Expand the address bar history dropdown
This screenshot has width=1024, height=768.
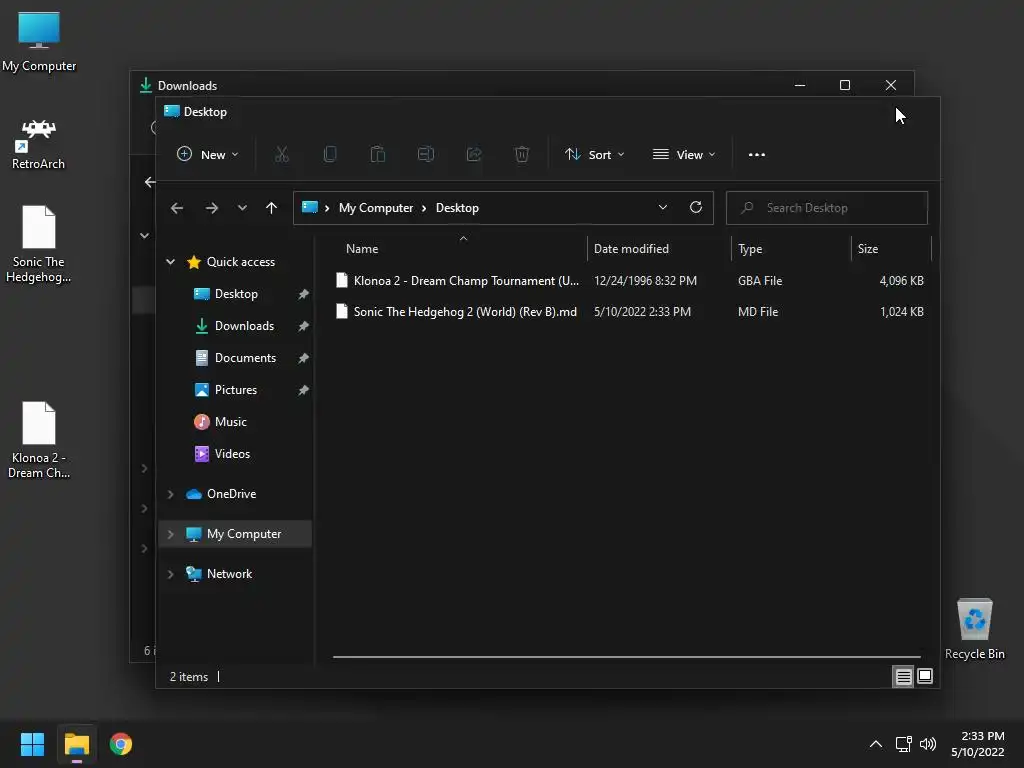[x=663, y=208]
